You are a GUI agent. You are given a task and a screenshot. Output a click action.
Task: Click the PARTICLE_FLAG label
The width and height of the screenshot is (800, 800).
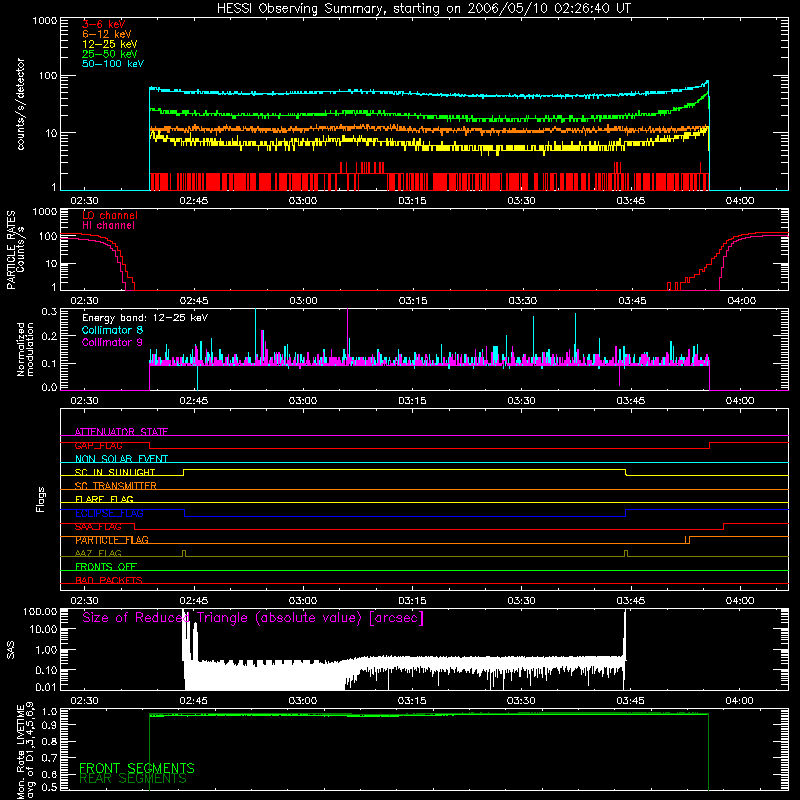pyautogui.click(x=112, y=540)
